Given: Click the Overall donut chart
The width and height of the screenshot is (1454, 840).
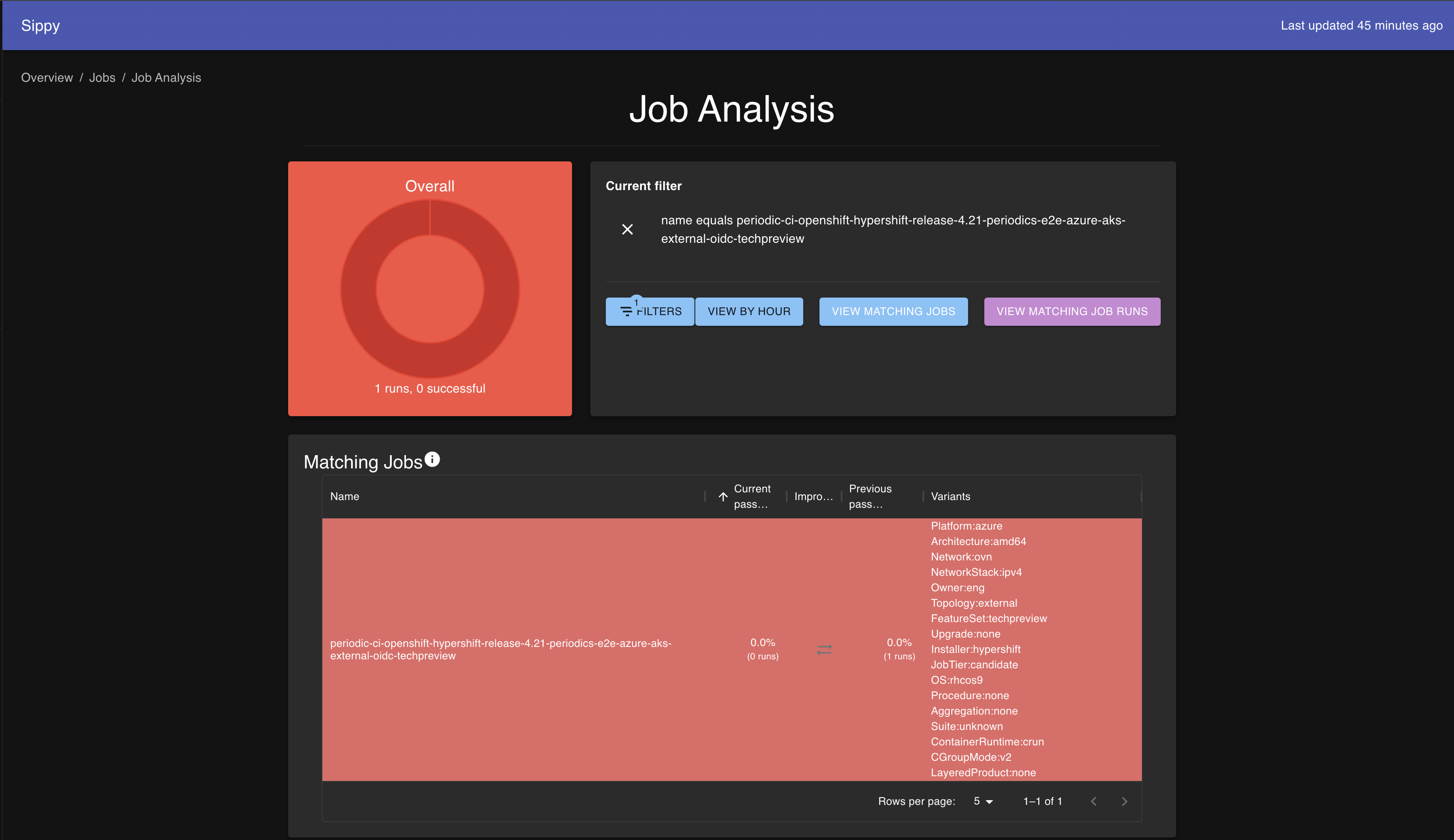Looking at the screenshot, I should [430, 289].
